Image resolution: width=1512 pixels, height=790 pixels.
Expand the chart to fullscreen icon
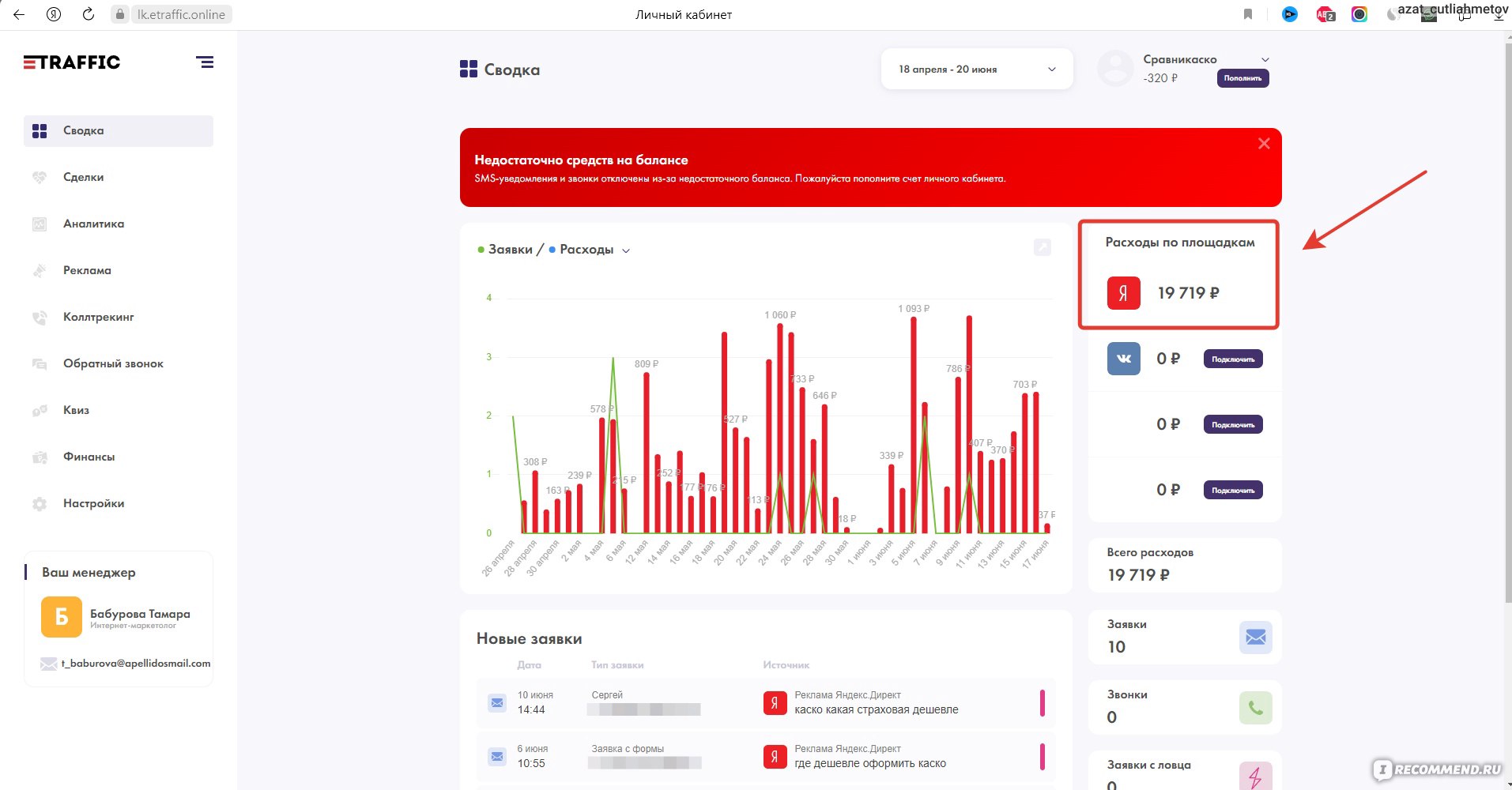pyautogui.click(x=1043, y=247)
